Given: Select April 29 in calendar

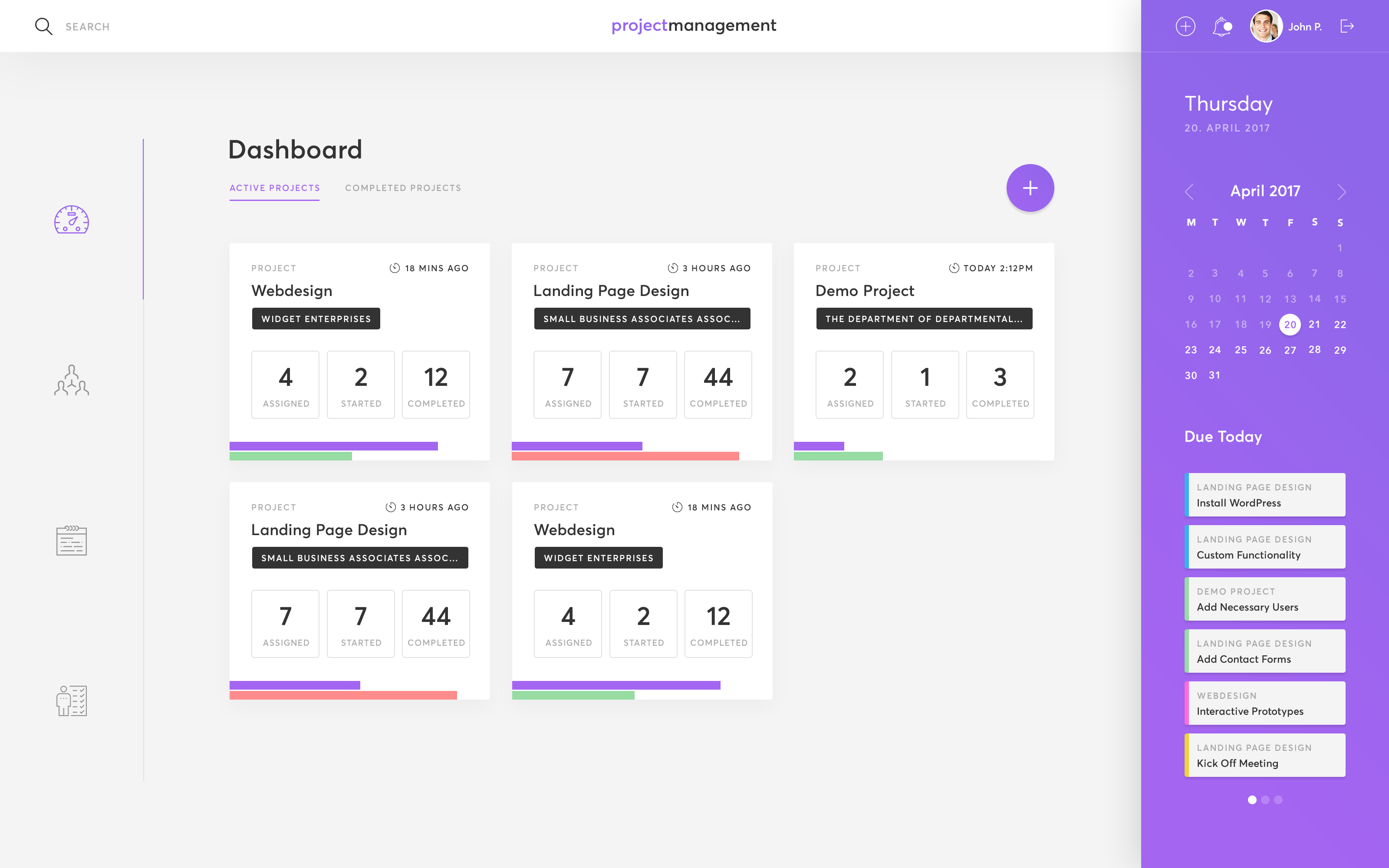Looking at the screenshot, I should click(1340, 350).
